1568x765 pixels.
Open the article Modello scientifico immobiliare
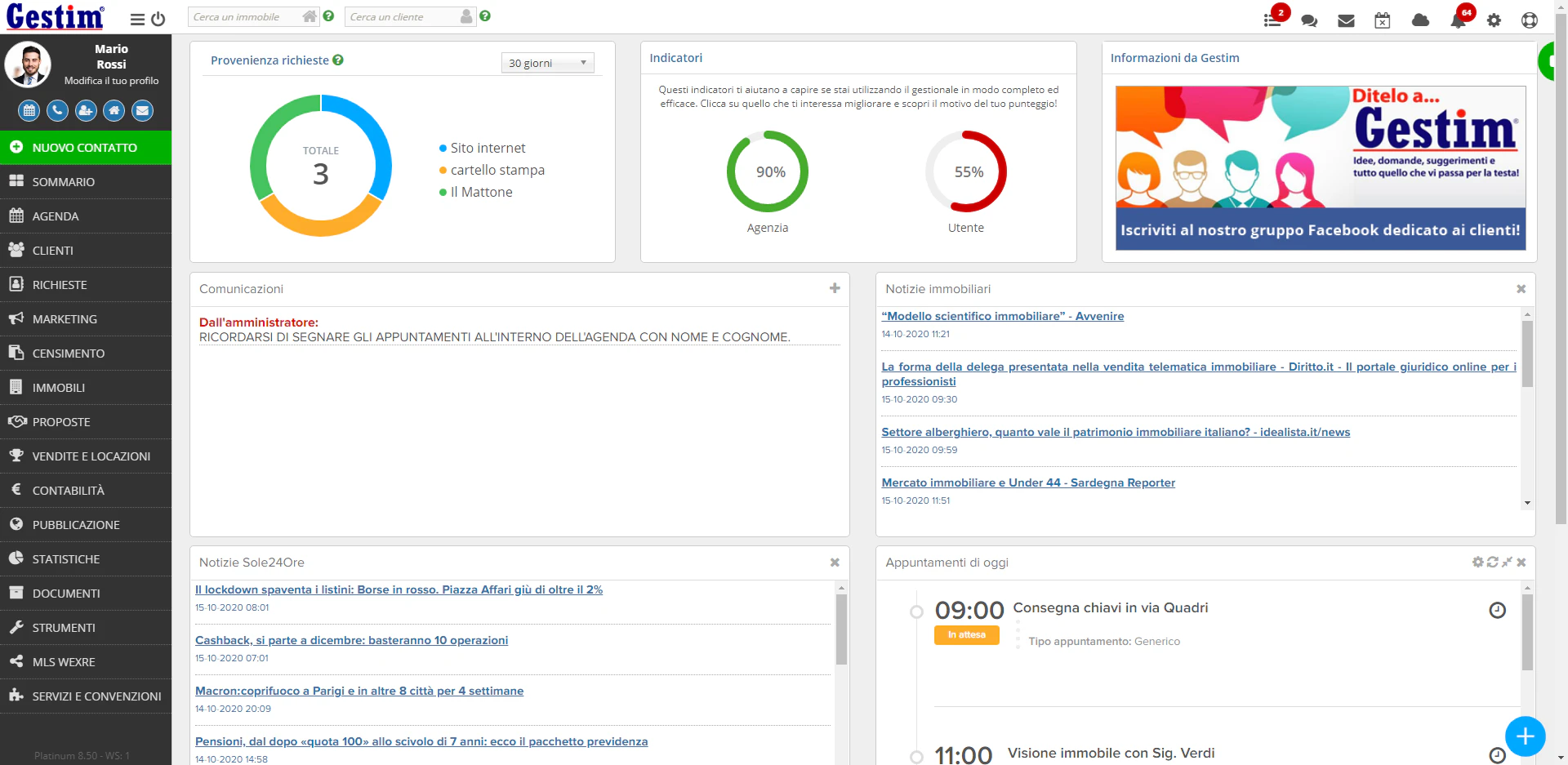pyautogui.click(x=1002, y=316)
